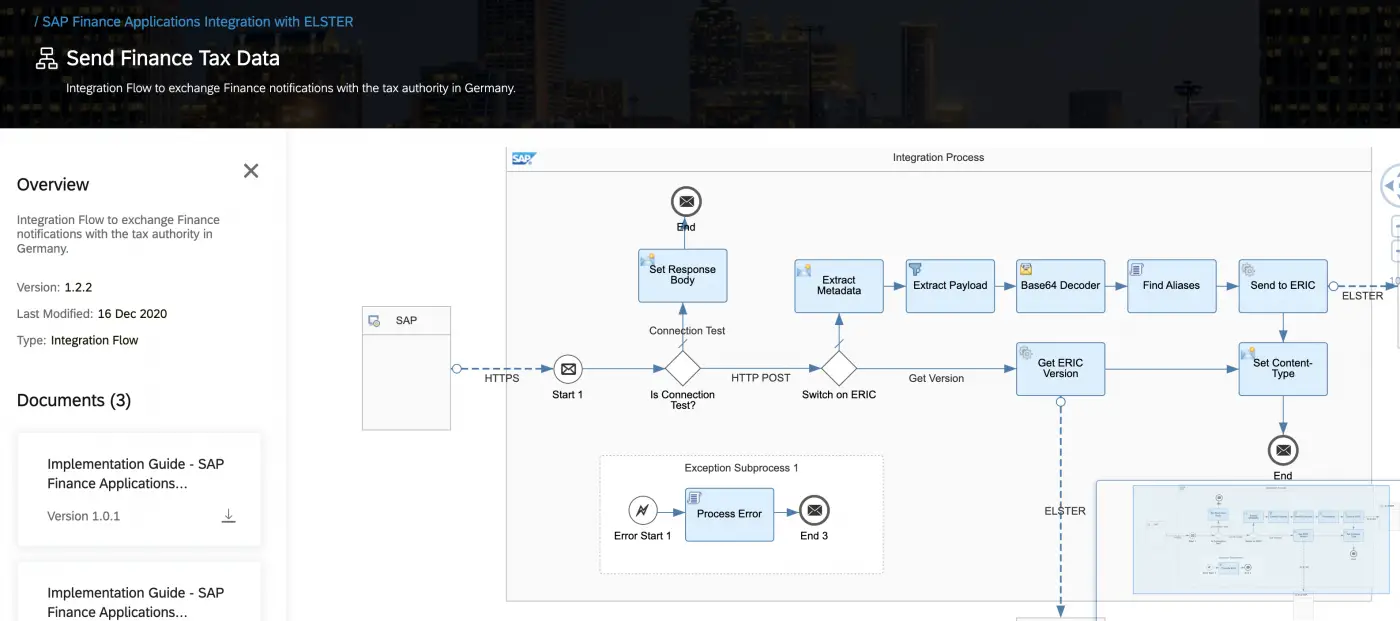Select the Process Error script step
Image resolution: width=1400 pixels, height=621 pixels.
click(729, 514)
